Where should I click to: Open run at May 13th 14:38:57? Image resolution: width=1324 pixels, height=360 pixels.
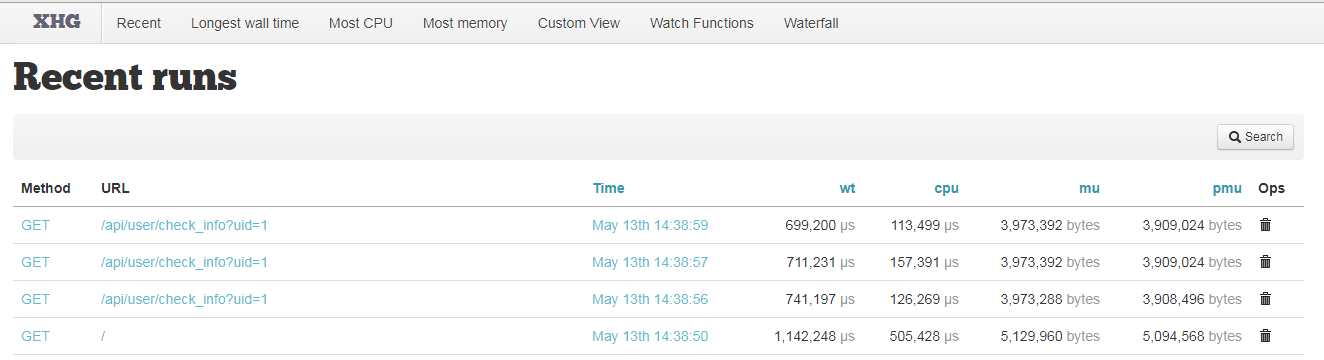(650, 262)
